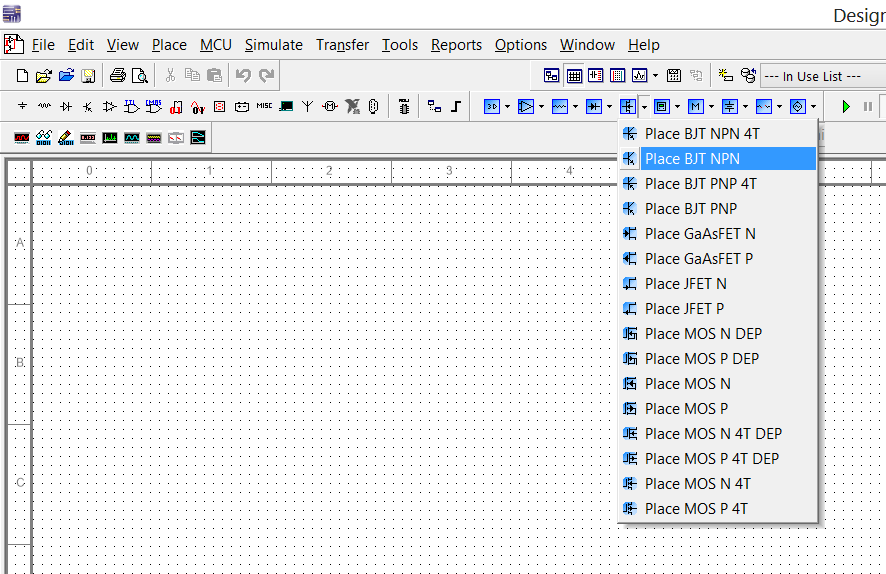886x574 pixels.
Task: Open a sample with the blue folder icon
Action: click(66, 75)
